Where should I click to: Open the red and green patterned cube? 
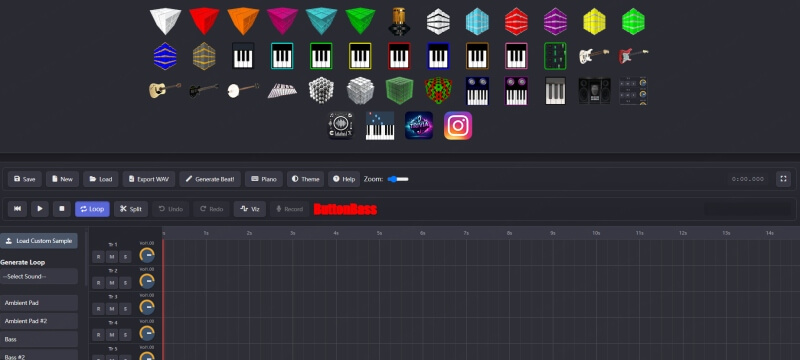(438, 91)
